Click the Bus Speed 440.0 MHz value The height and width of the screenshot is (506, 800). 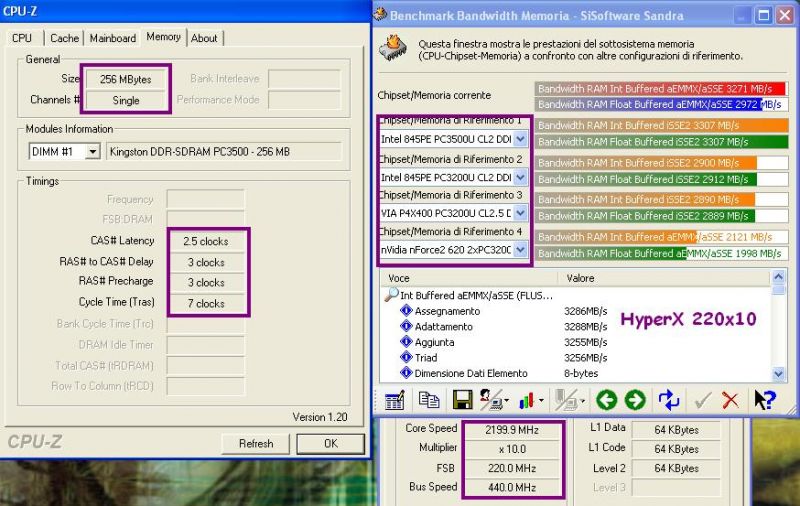point(512,488)
